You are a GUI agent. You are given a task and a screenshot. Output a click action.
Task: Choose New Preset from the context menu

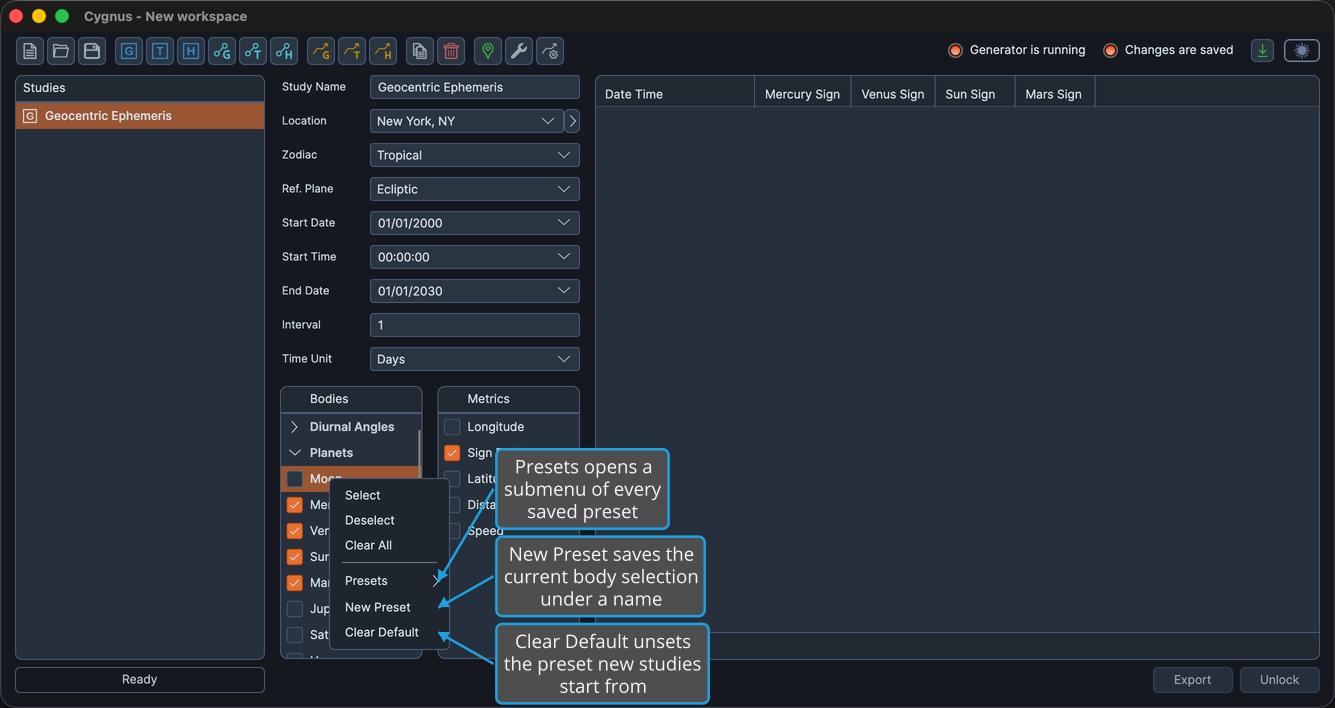tap(389, 607)
